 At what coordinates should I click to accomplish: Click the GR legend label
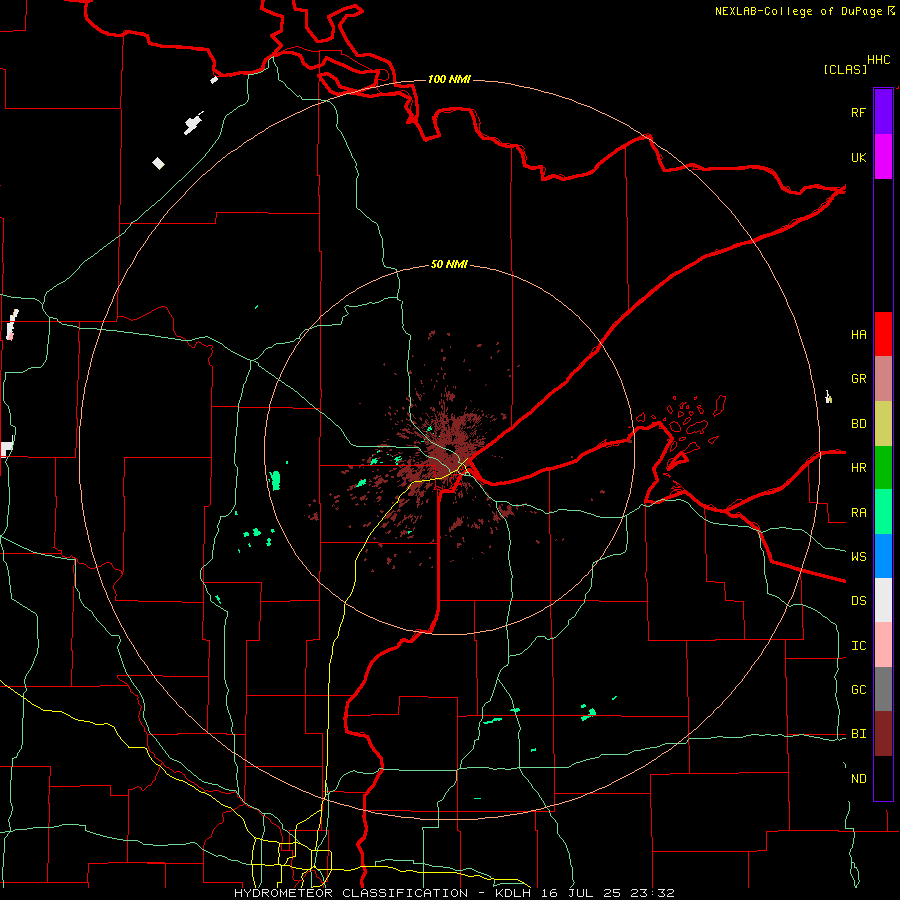coord(858,379)
